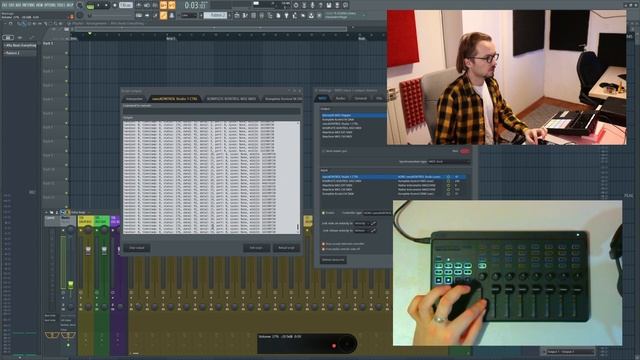Click the Edit script button
Screen dimensions: 640x360
click(256, 248)
